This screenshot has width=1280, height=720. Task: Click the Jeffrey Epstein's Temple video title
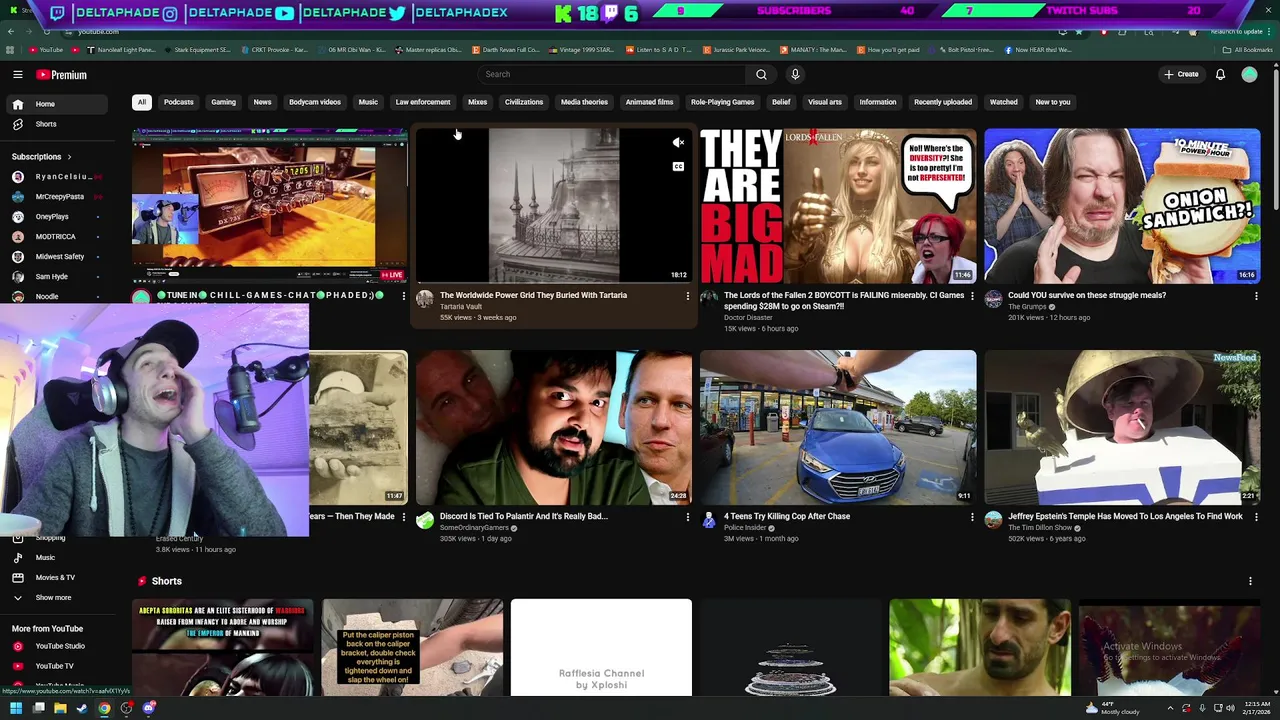pyautogui.click(x=1125, y=517)
